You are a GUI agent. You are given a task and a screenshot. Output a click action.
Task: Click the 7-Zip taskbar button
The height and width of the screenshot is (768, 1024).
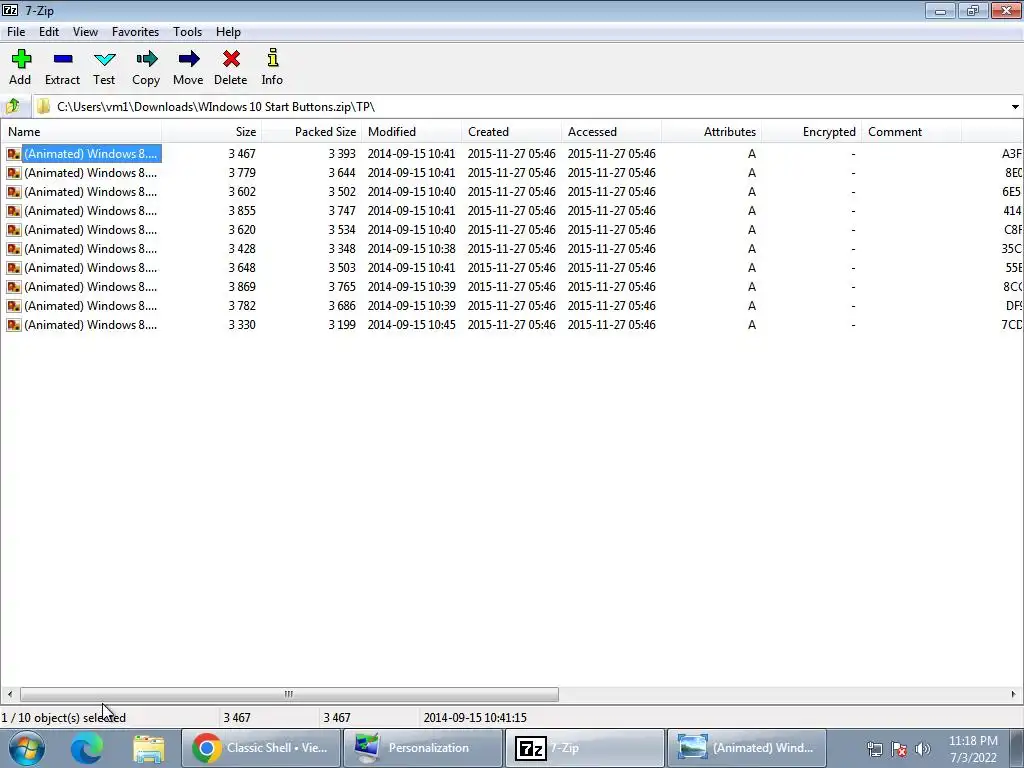(584, 748)
